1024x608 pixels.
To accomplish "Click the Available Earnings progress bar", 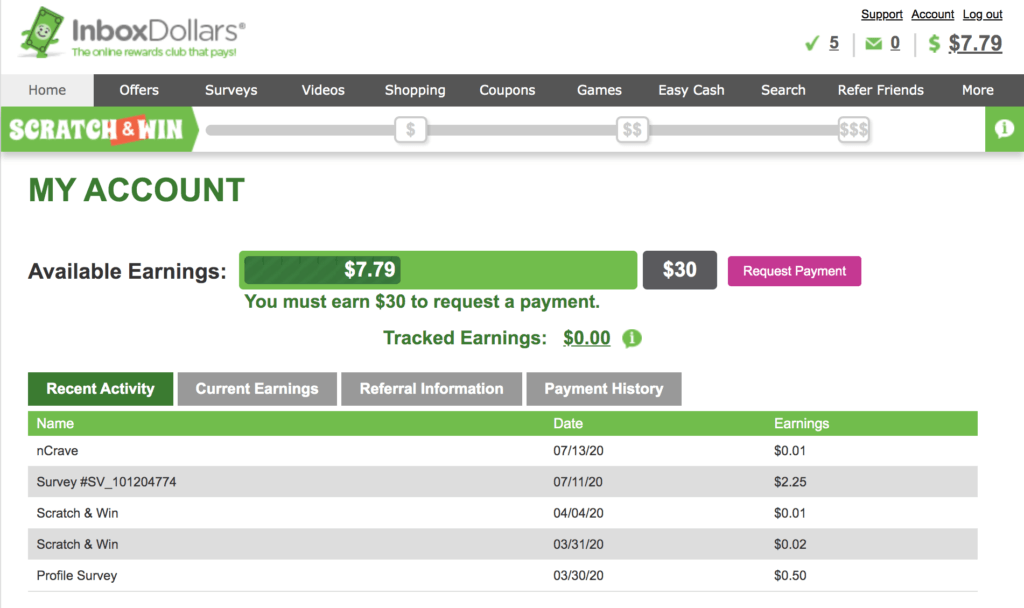I will click(438, 270).
